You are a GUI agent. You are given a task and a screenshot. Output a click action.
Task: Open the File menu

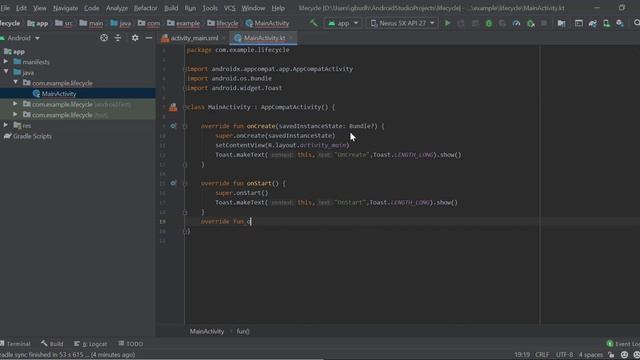point(5,8)
